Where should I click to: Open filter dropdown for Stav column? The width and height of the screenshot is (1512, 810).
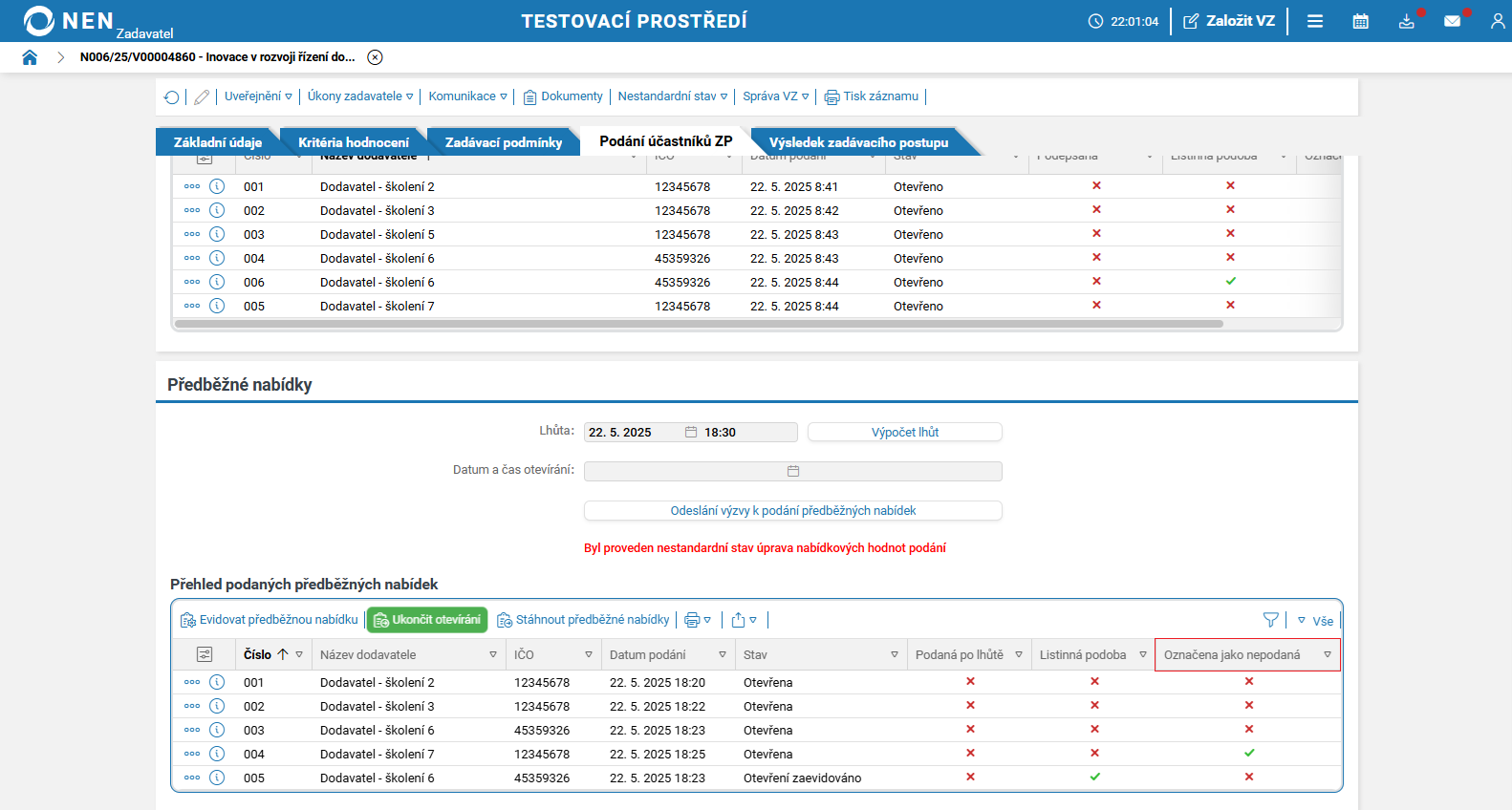point(895,654)
